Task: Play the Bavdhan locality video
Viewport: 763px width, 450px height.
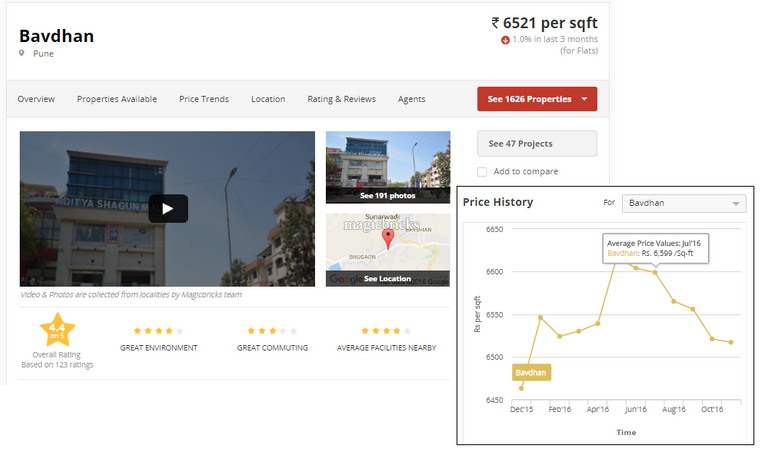Action: click(x=168, y=208)
